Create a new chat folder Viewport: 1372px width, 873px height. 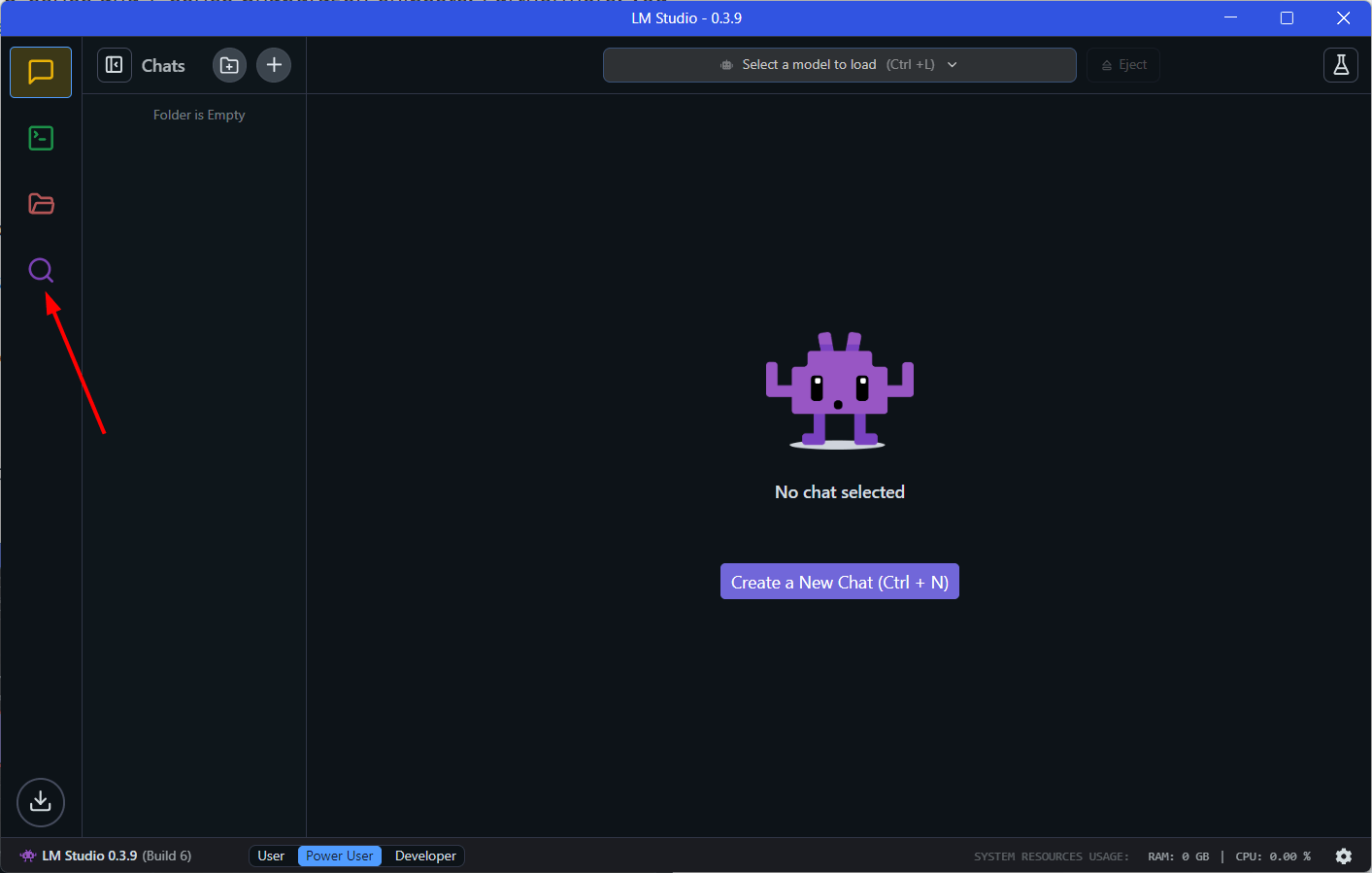pyautogui.click(x=229, y=65)
